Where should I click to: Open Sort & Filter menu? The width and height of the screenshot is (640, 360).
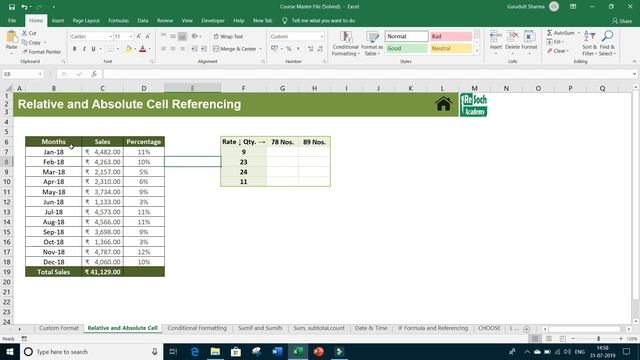(x=589, y=43)
